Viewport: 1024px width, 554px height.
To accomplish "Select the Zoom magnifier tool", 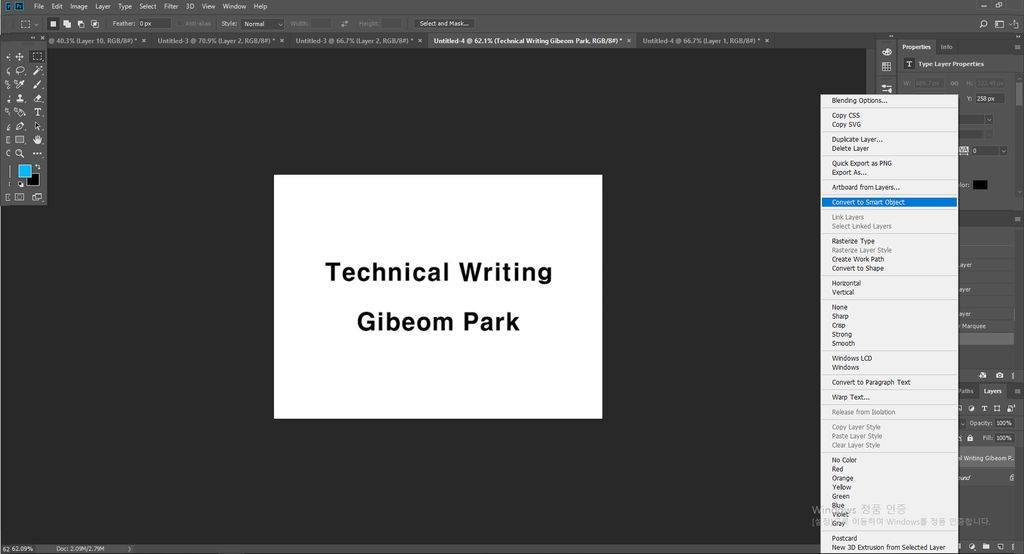I will tap(20, 154).
